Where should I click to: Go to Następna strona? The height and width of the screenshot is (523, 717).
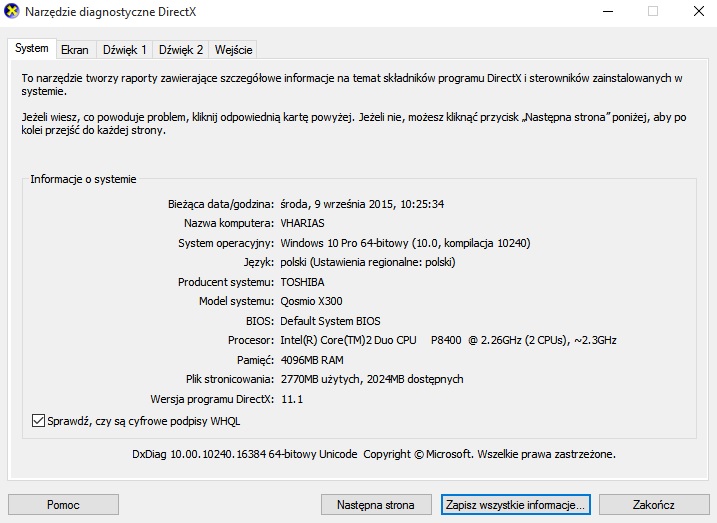(x=376, y=505)
